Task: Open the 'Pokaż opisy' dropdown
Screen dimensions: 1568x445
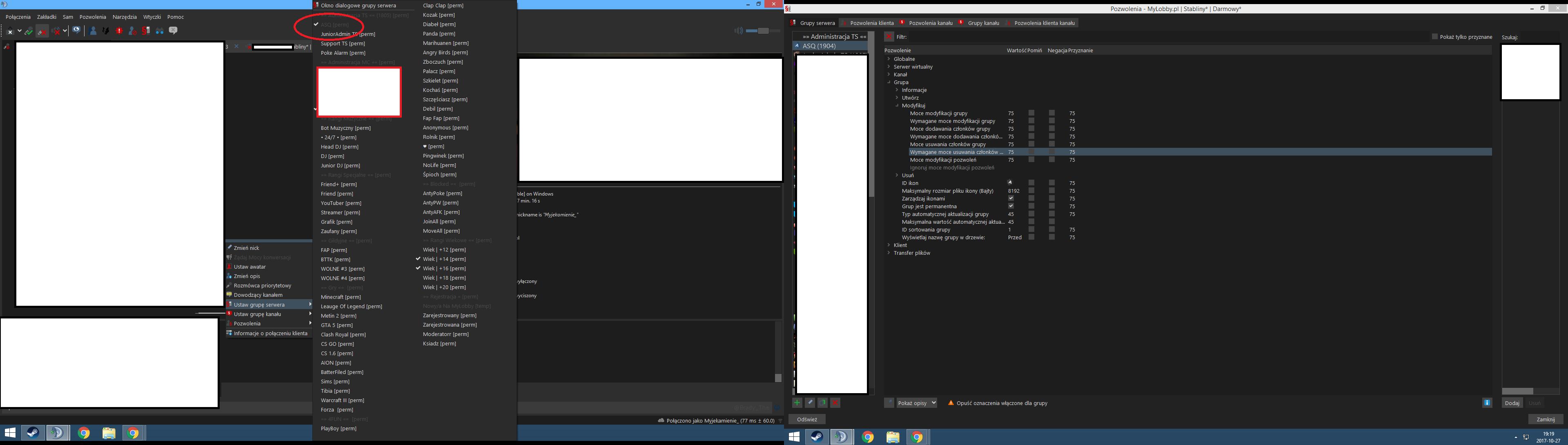Action: pyautogui.click(x=916, y=403)
